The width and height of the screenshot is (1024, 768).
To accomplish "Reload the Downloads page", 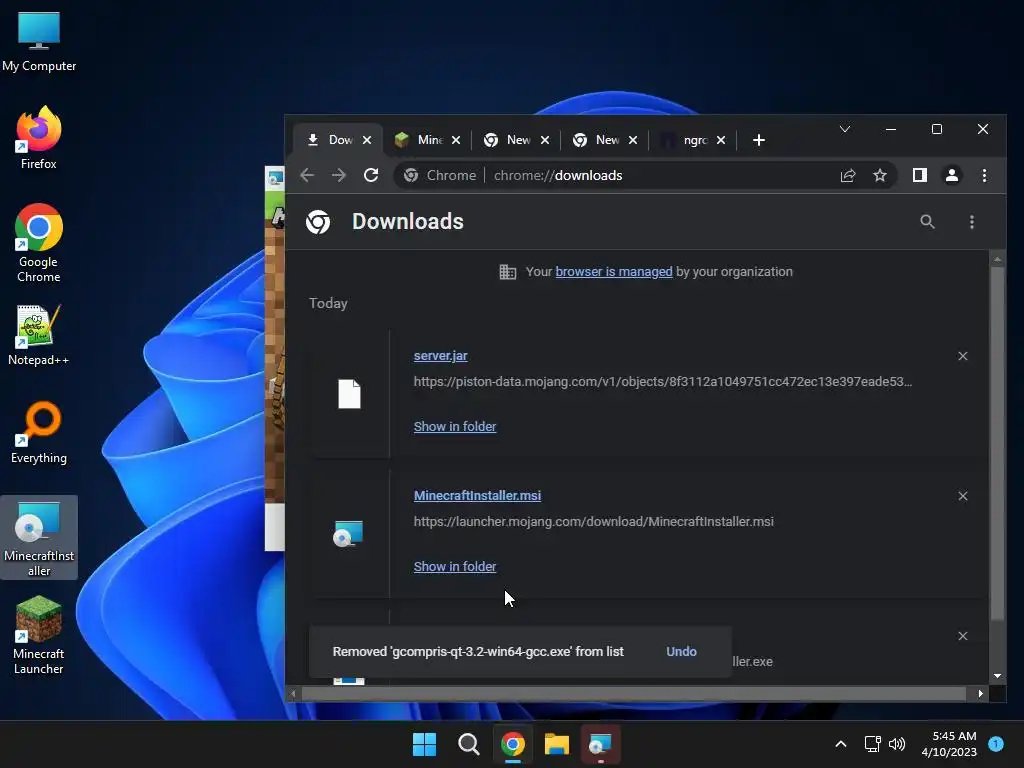I will point(371,175).
